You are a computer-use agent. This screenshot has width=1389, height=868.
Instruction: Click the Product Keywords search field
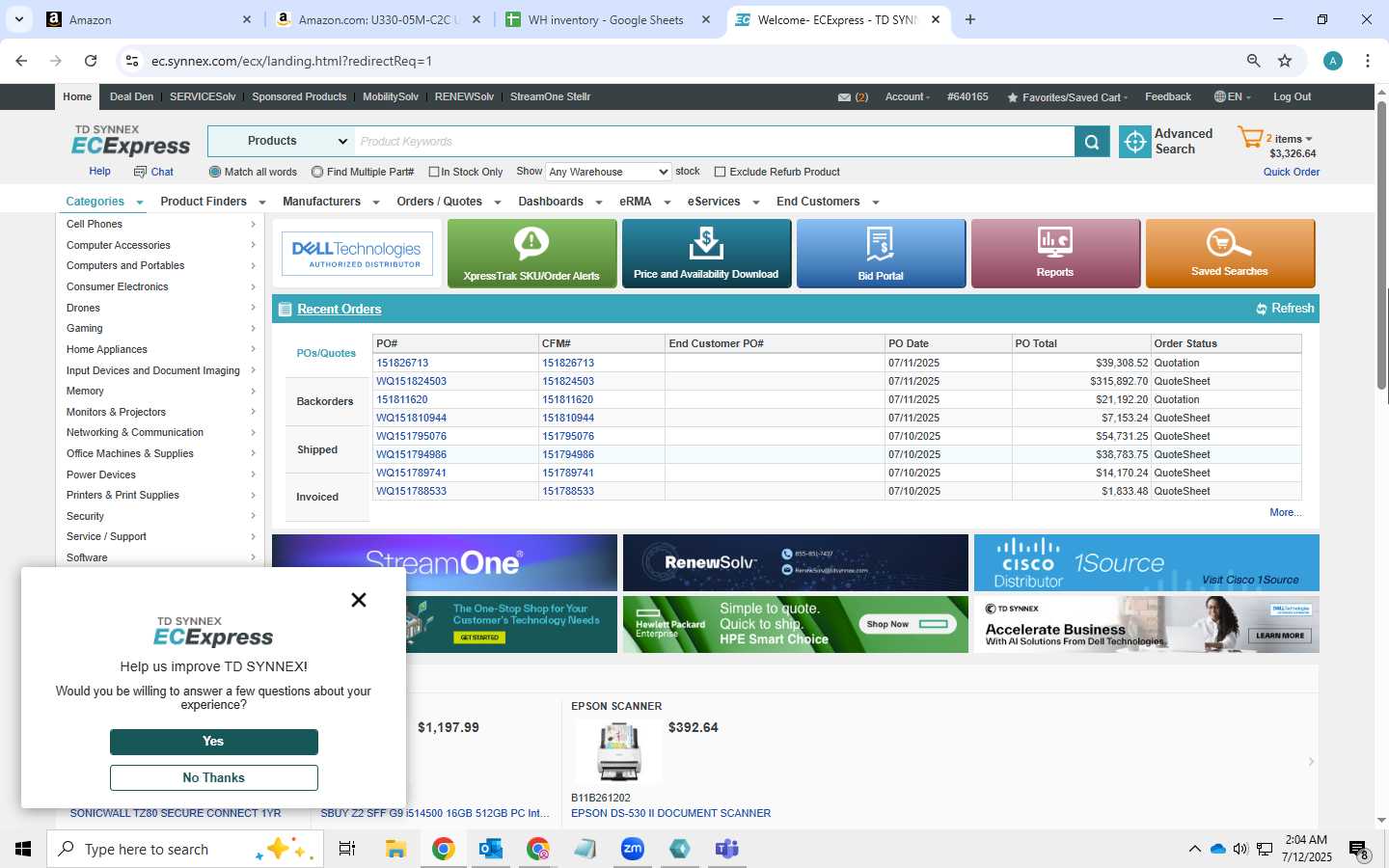pos(714,141)
